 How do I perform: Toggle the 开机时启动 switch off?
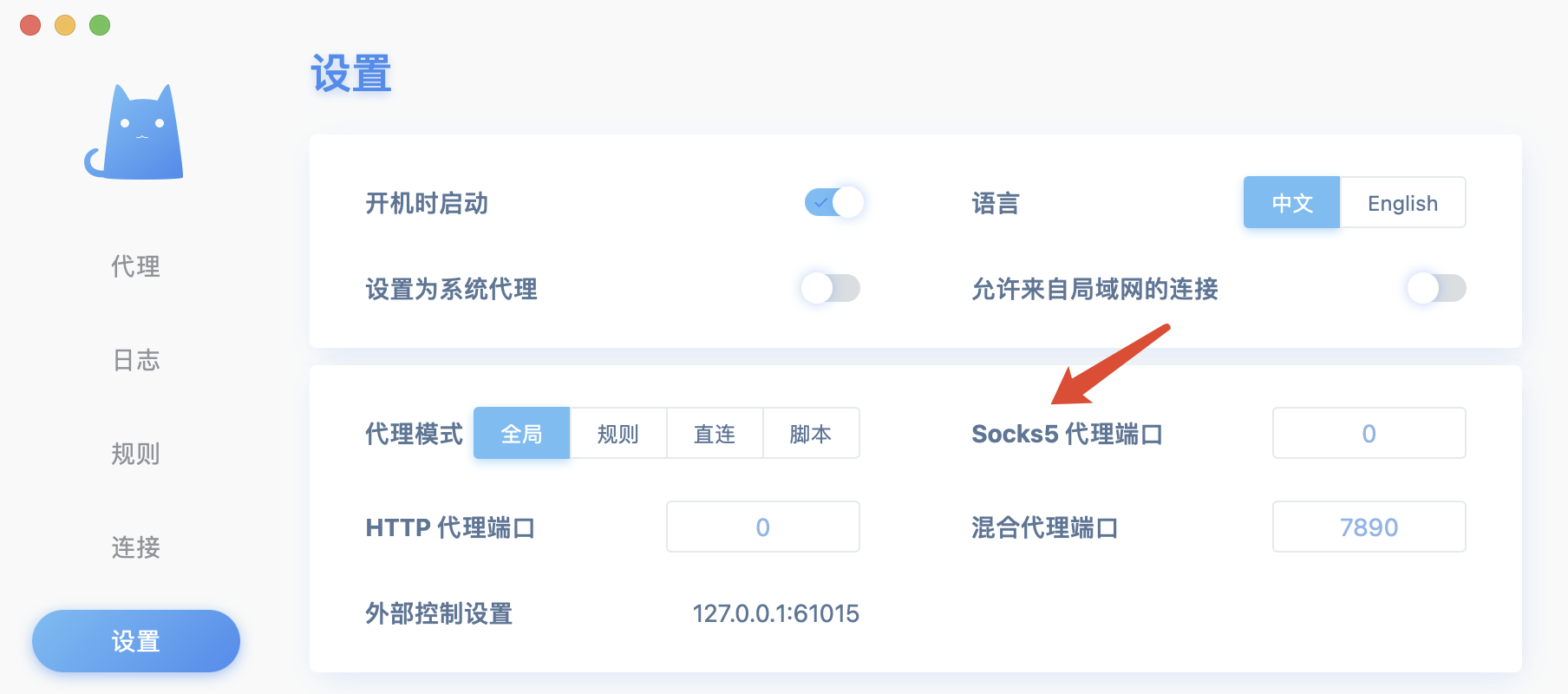(x=833, y=203)
